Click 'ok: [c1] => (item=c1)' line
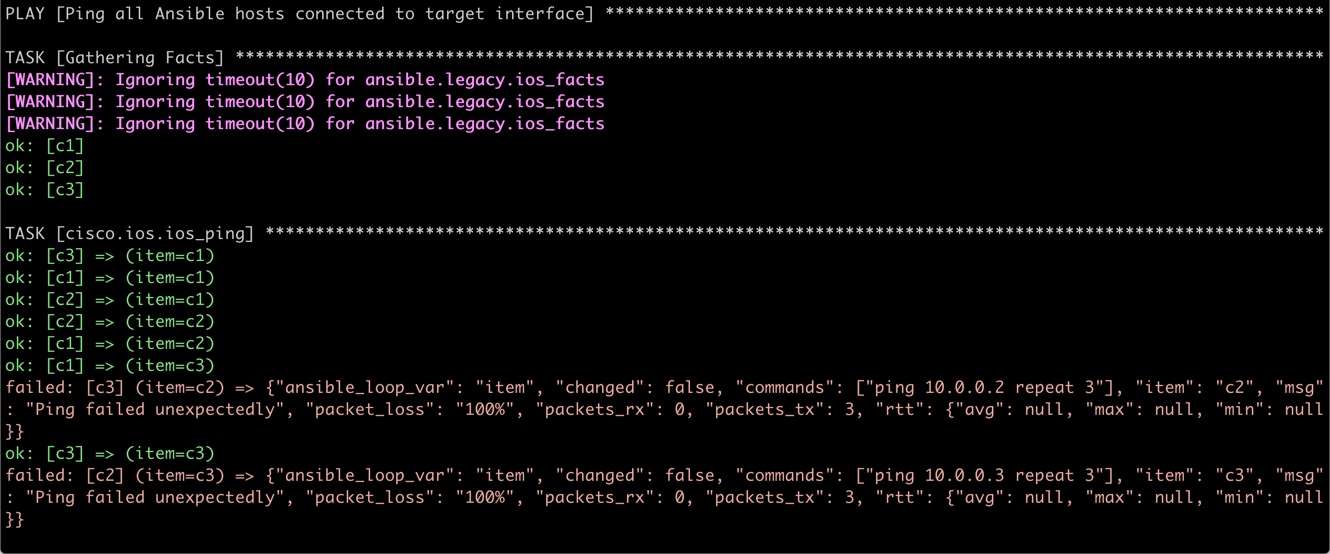This screenshot has height=554, width=1330. 110,278
